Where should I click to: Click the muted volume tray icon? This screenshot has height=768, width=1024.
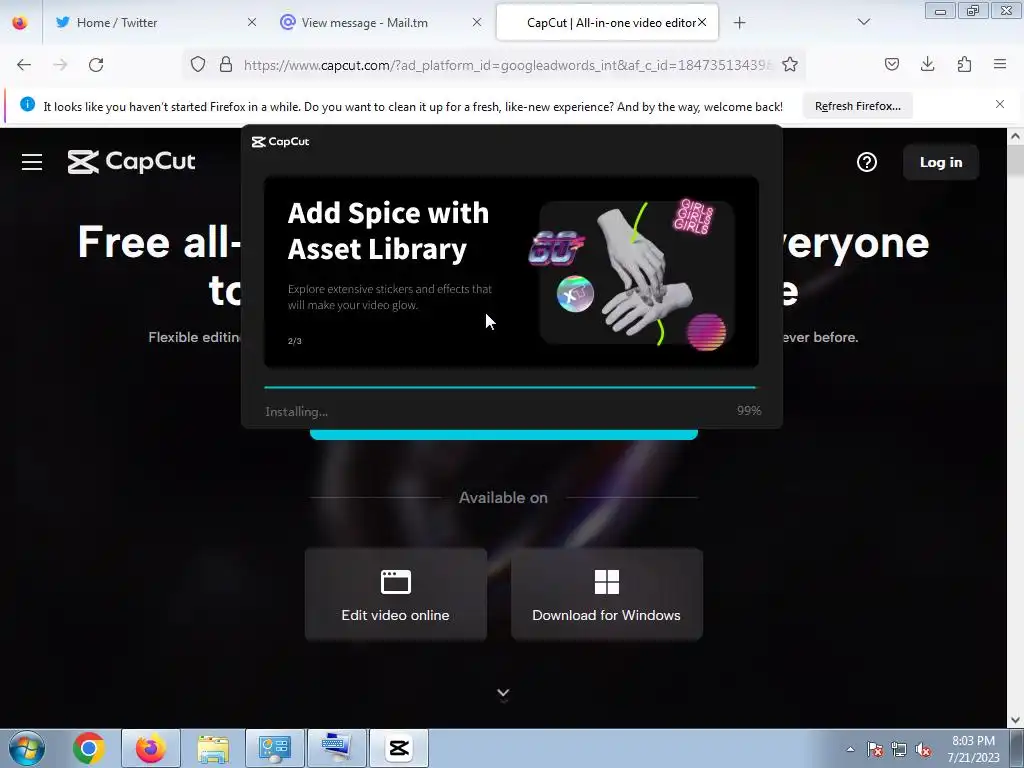pyautogui.click(x=923, y=749)
